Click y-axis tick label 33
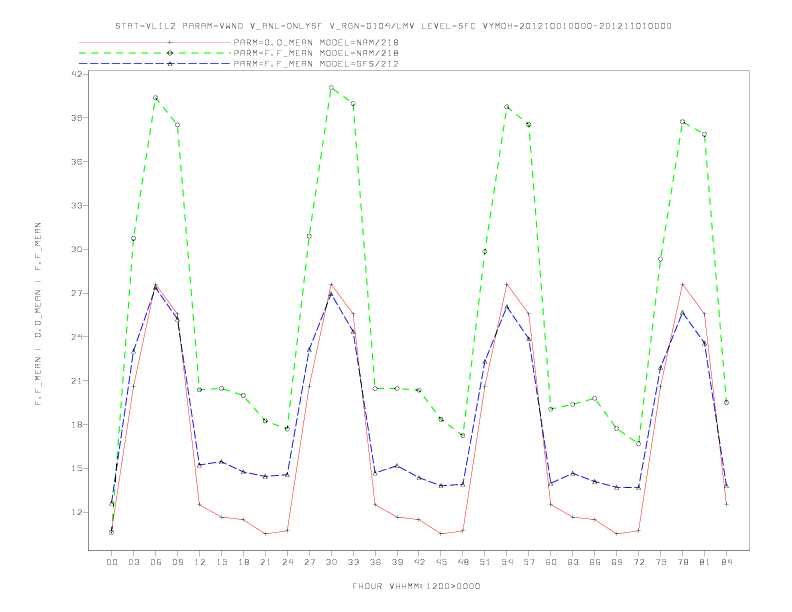792x612 pixels. click(x=78, y=206)
